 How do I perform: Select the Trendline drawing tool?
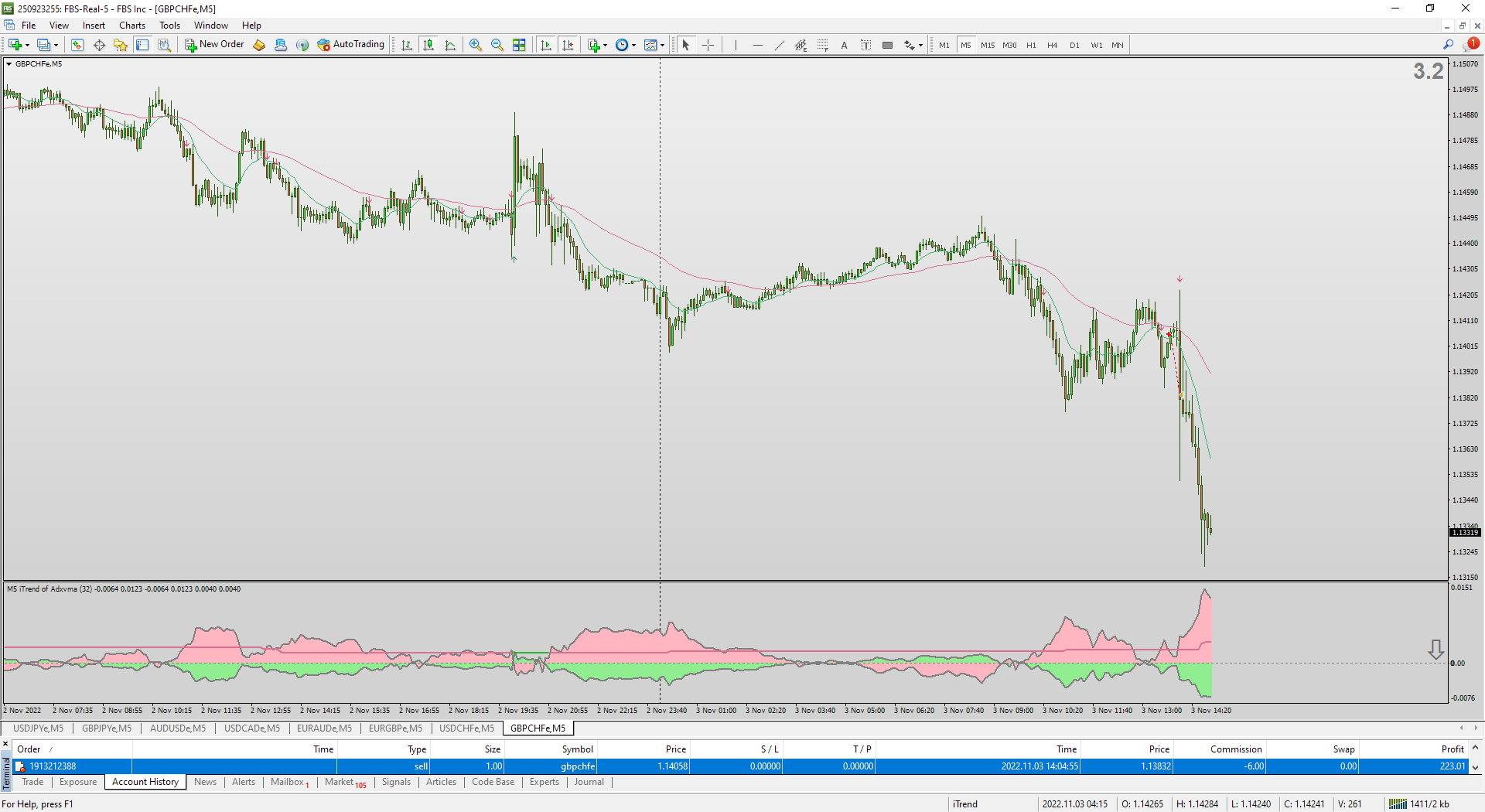click(780, 45)
